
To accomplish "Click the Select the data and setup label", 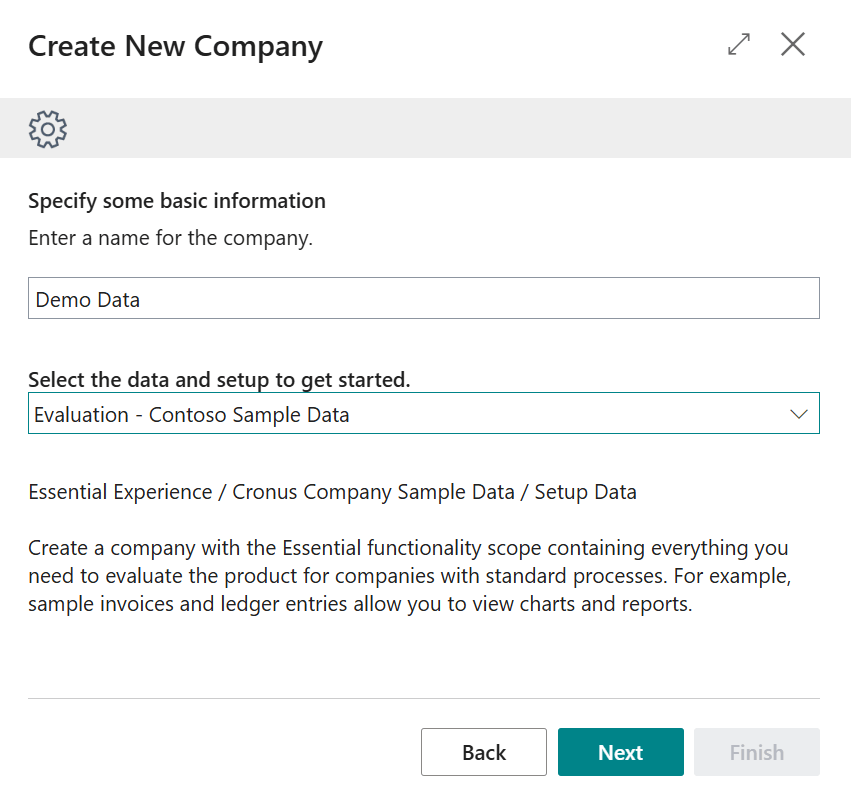I will (x=219, y=380).
